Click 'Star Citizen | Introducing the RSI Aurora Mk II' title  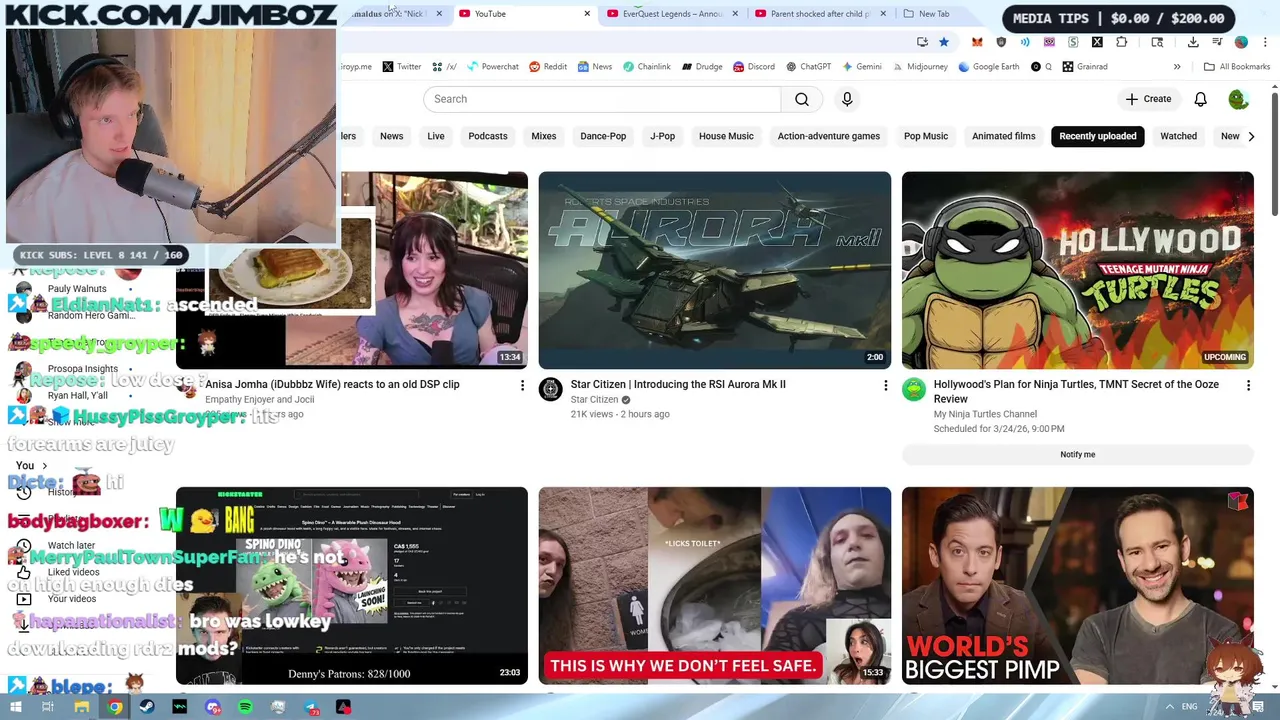pyautogui.click(x=678, y=384)
